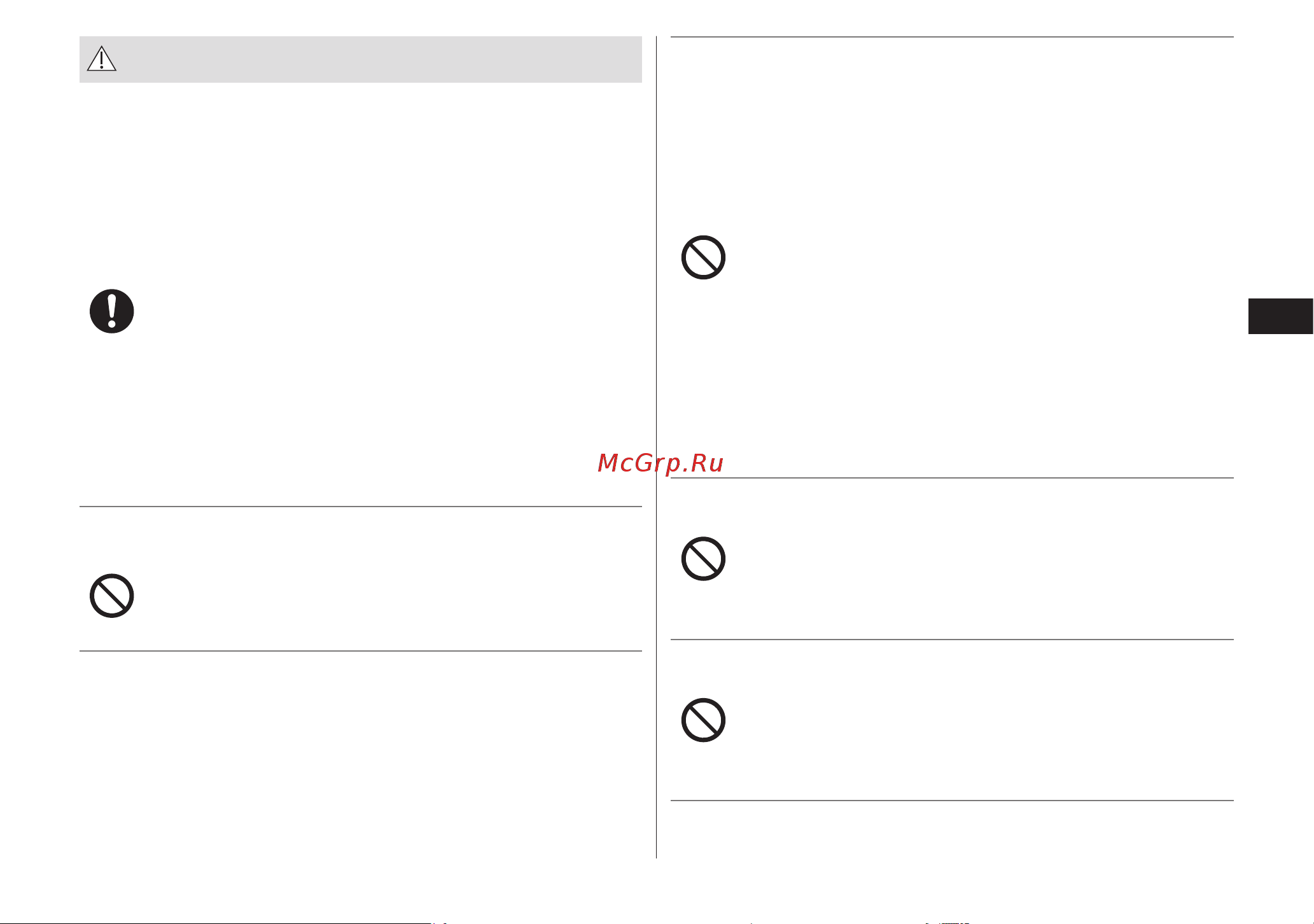
Task: Click the vertical divider line between the two columns
Action: (x=657, y=447)
